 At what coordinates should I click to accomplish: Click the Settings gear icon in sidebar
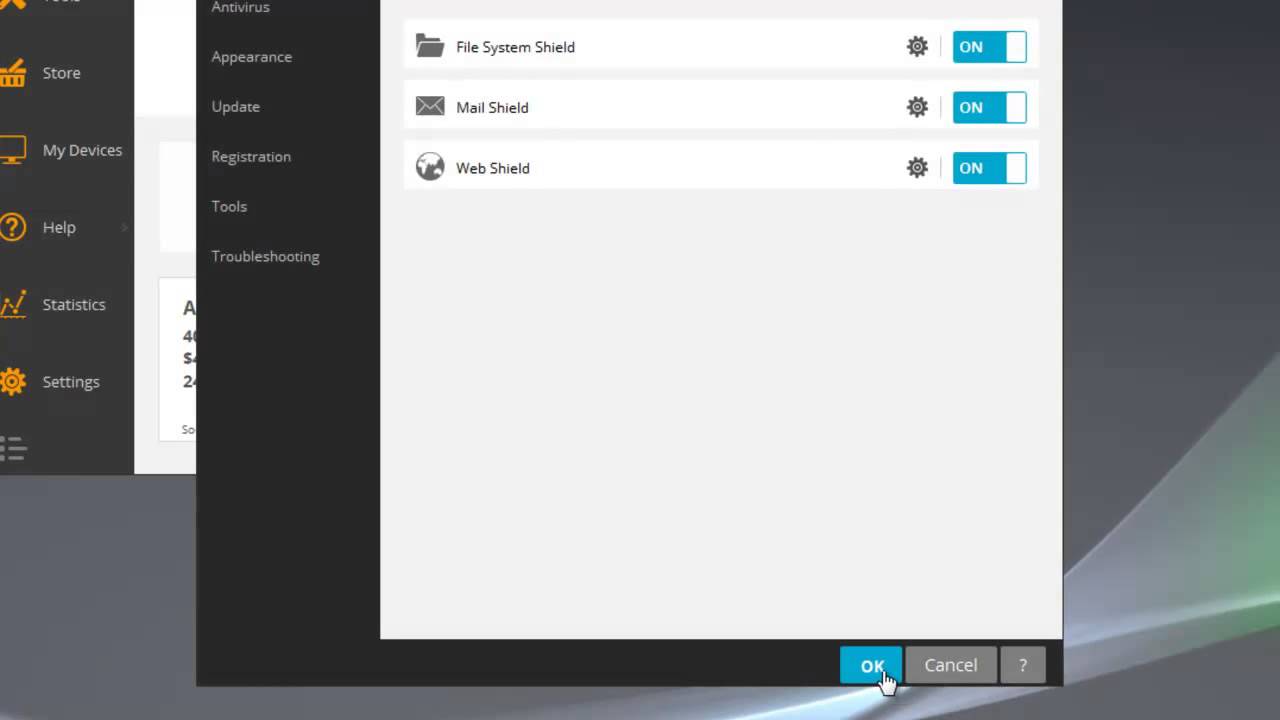tap(12, 381)
